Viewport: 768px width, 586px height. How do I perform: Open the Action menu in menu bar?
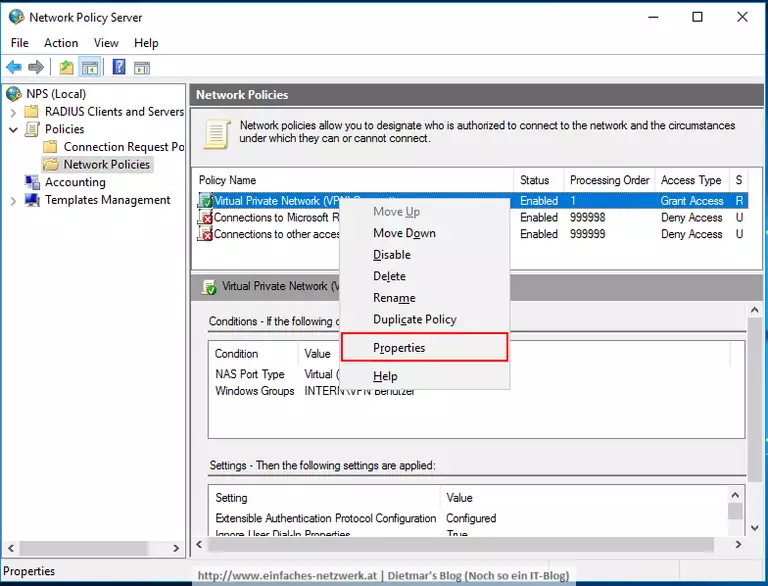coord(61,43)
